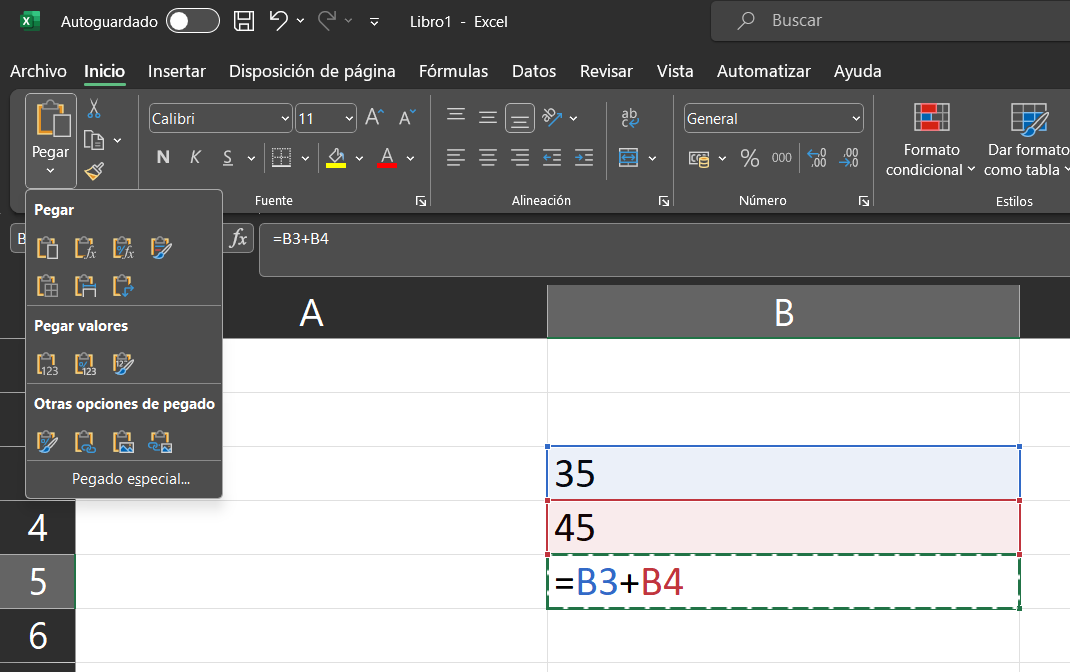Image resolution: width=1070 pixels, height=672 pixels.
Task: Toggle bottom align button
Action: click(x=519, y=118)
